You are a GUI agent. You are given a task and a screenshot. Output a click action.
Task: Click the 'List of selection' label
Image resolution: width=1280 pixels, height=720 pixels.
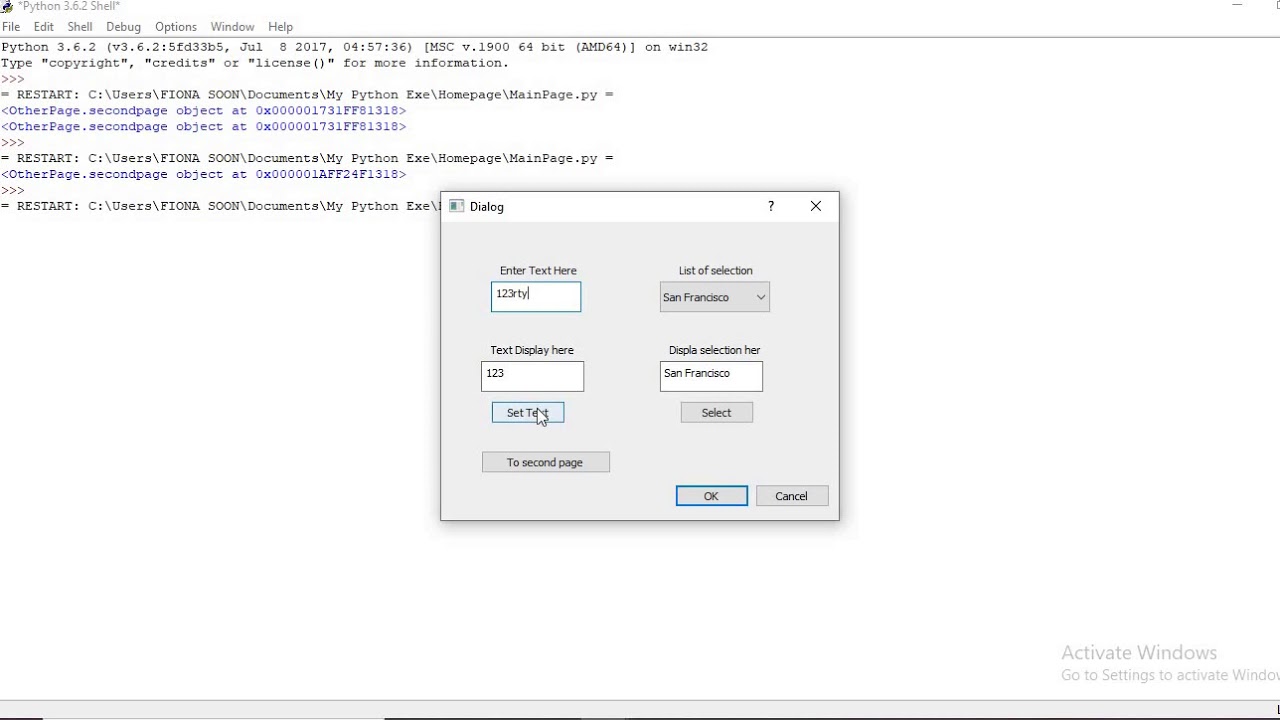click(715, 271)
